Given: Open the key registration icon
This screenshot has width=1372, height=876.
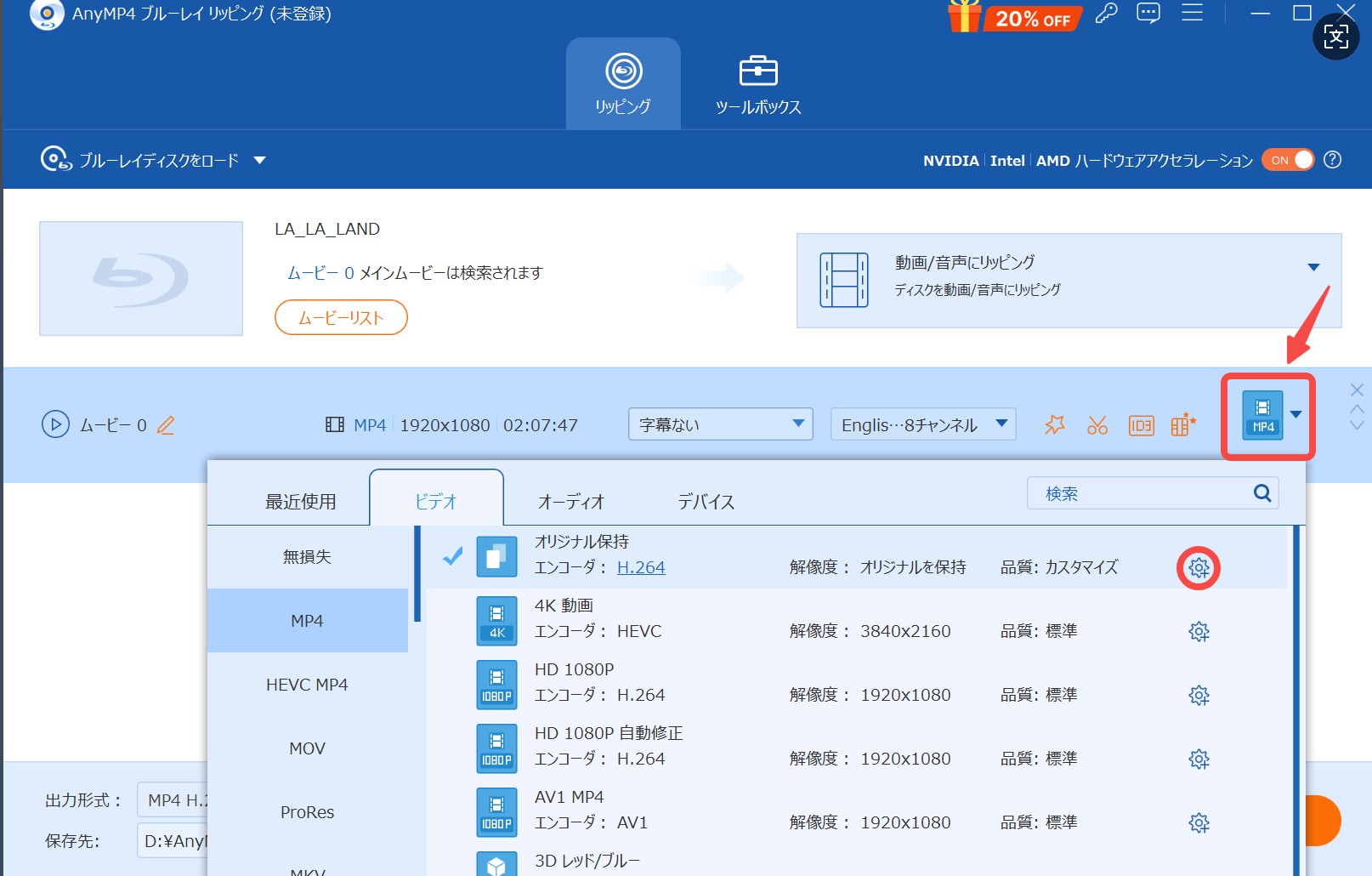Looking at the screenshot, I should click(x=1106, y=14).
